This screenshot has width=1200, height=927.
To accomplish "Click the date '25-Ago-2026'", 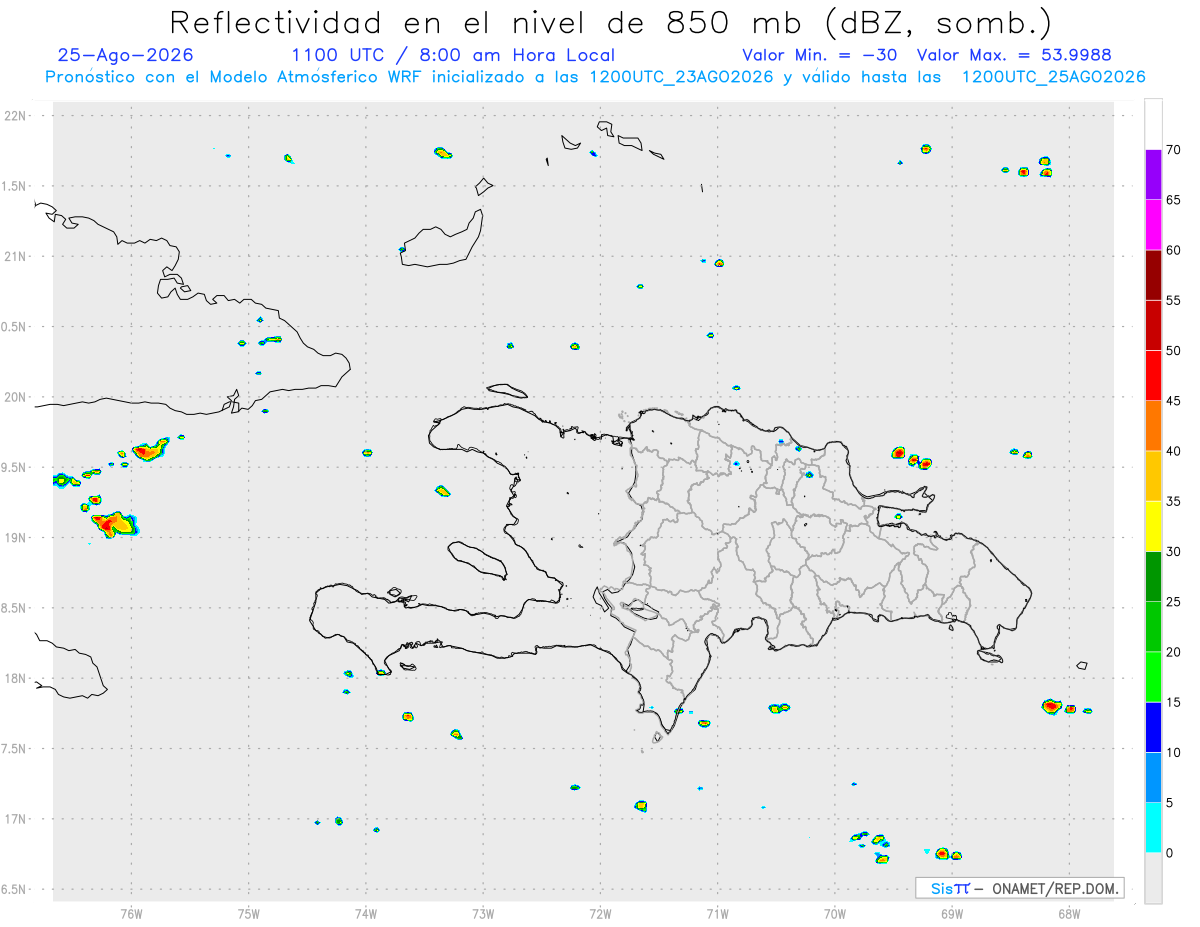I will point(126,55).
